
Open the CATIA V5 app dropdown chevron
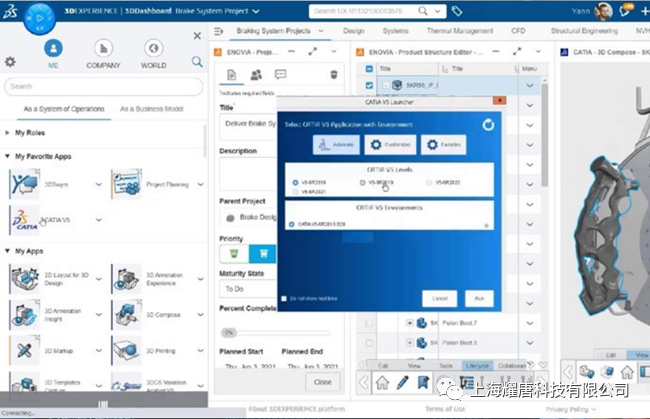(98, 220)
